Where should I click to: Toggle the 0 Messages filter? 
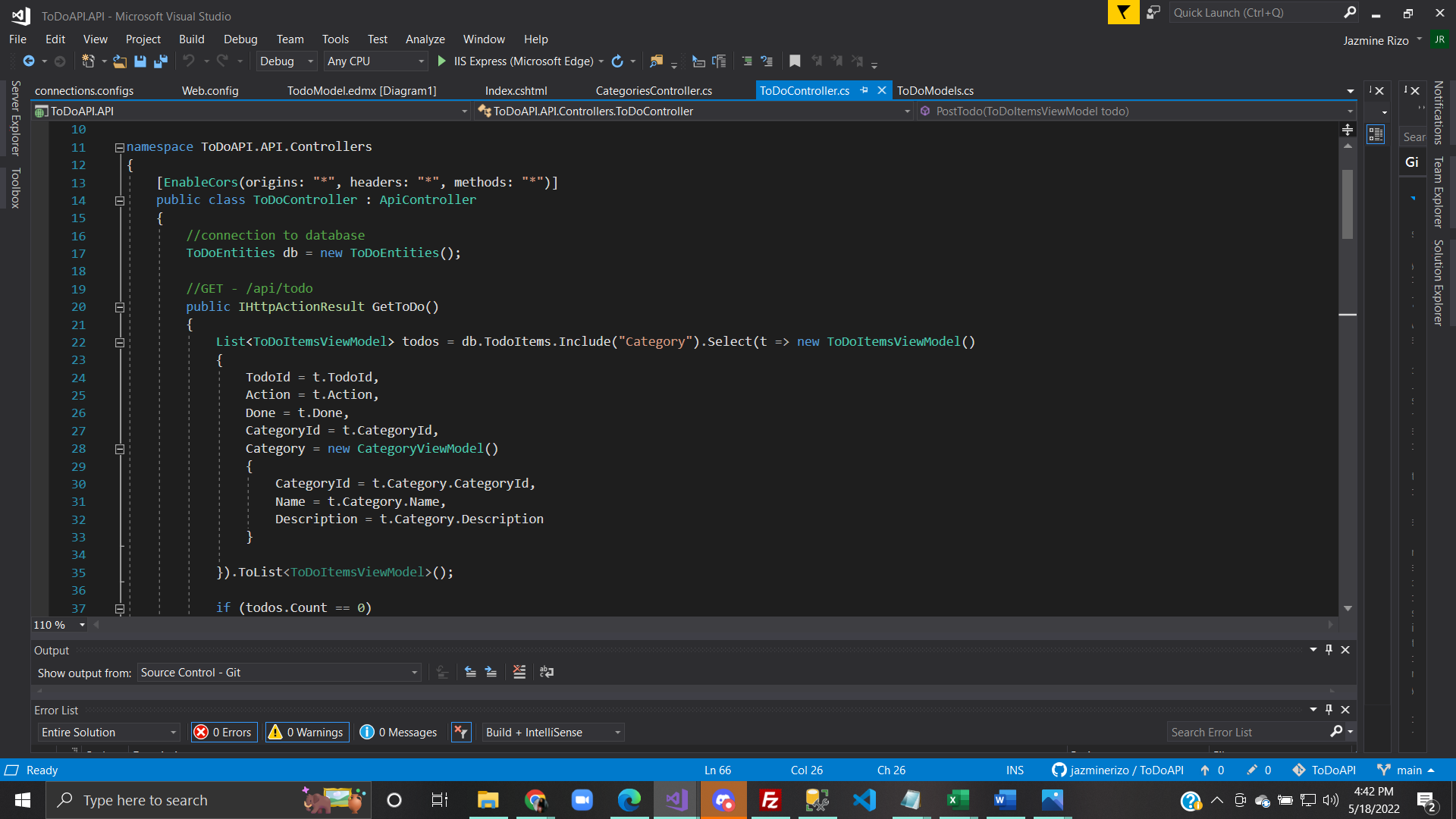coord(398,732)
